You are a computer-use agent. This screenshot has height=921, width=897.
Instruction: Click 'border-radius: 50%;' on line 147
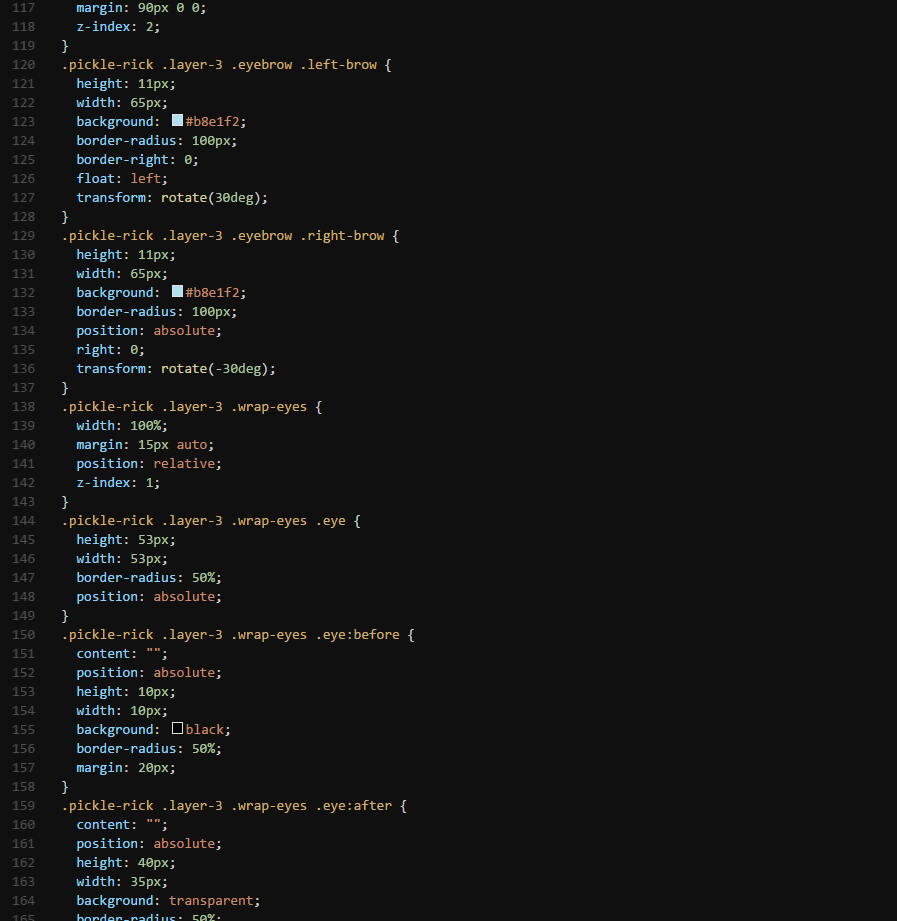[x=149, y=577]
